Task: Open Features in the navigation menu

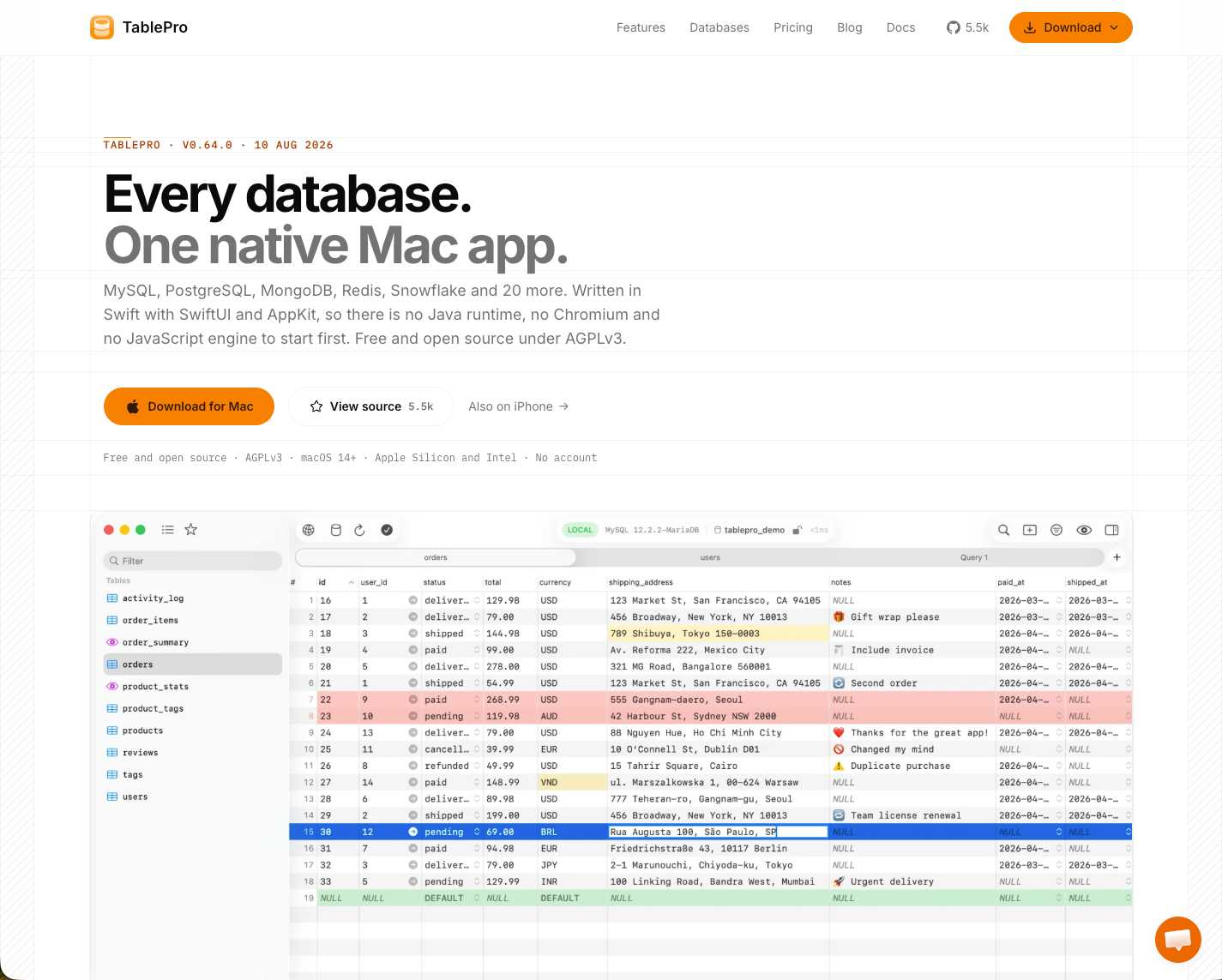Action: 641,27
